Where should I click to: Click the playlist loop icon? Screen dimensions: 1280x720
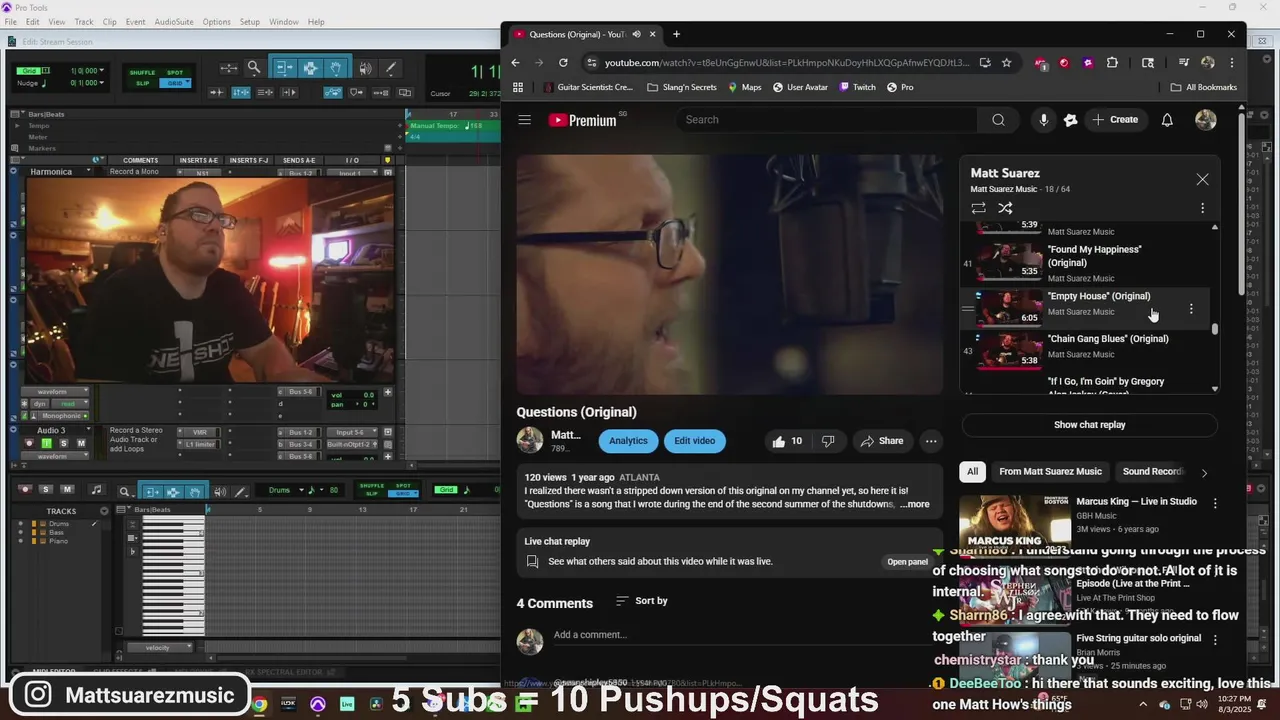coord(978,208)
